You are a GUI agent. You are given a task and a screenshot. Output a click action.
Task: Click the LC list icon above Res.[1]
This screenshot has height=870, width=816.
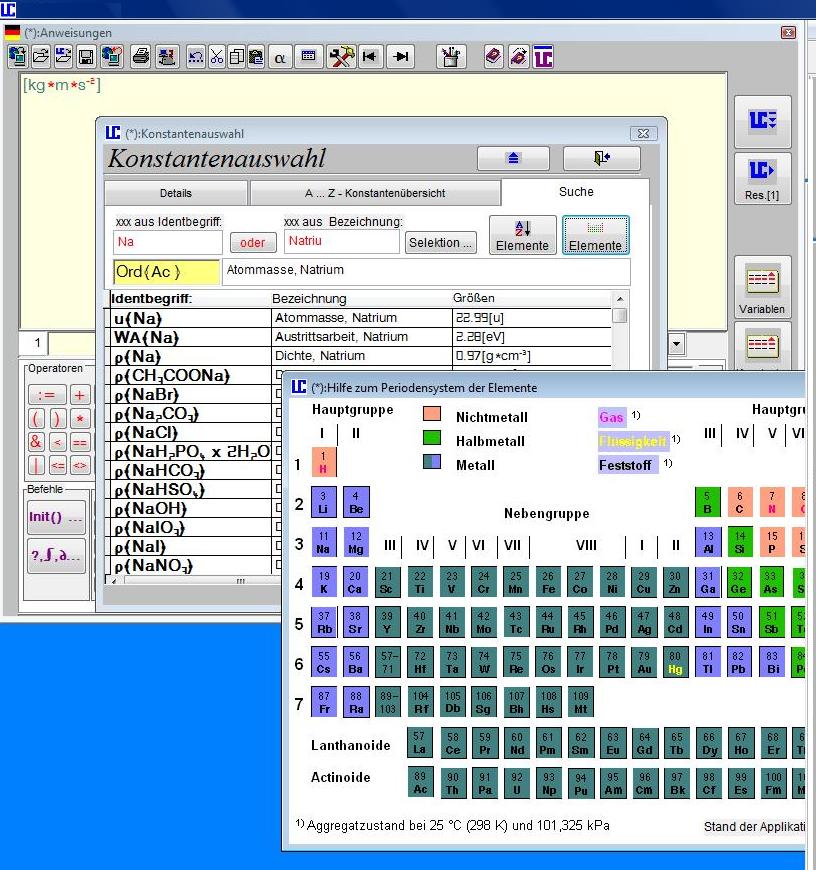coord(762,122)
